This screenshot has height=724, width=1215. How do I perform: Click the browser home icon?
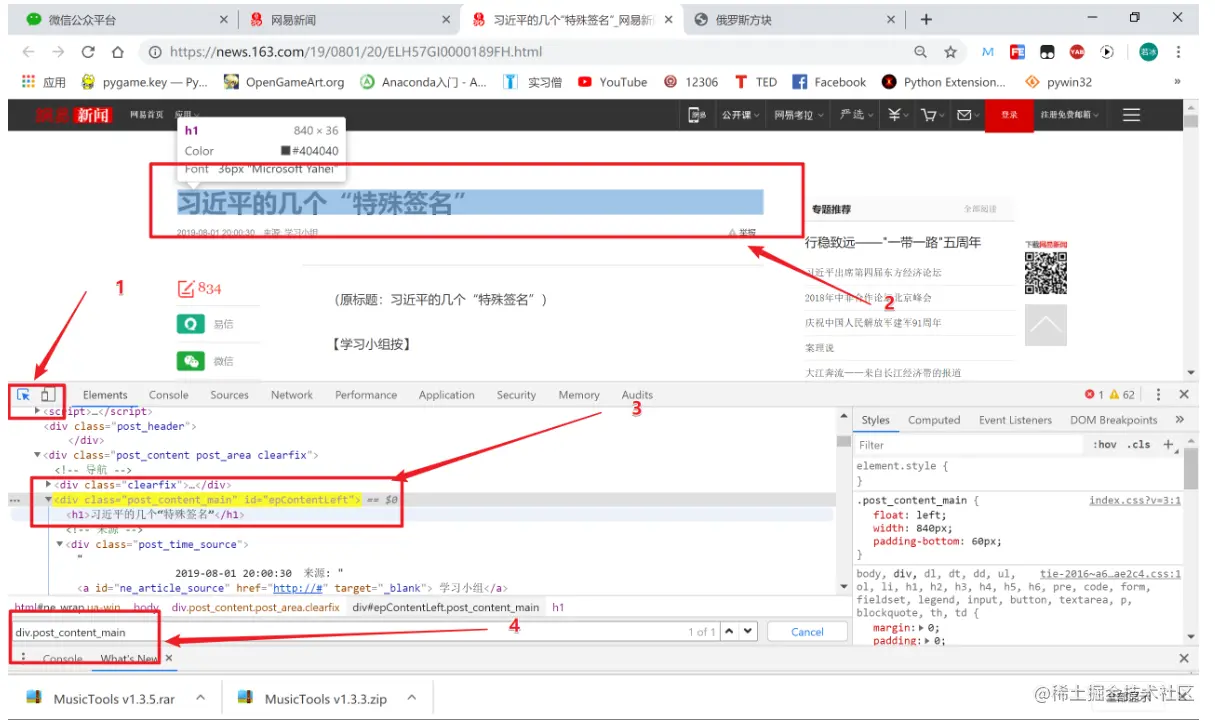pos(117,52)
